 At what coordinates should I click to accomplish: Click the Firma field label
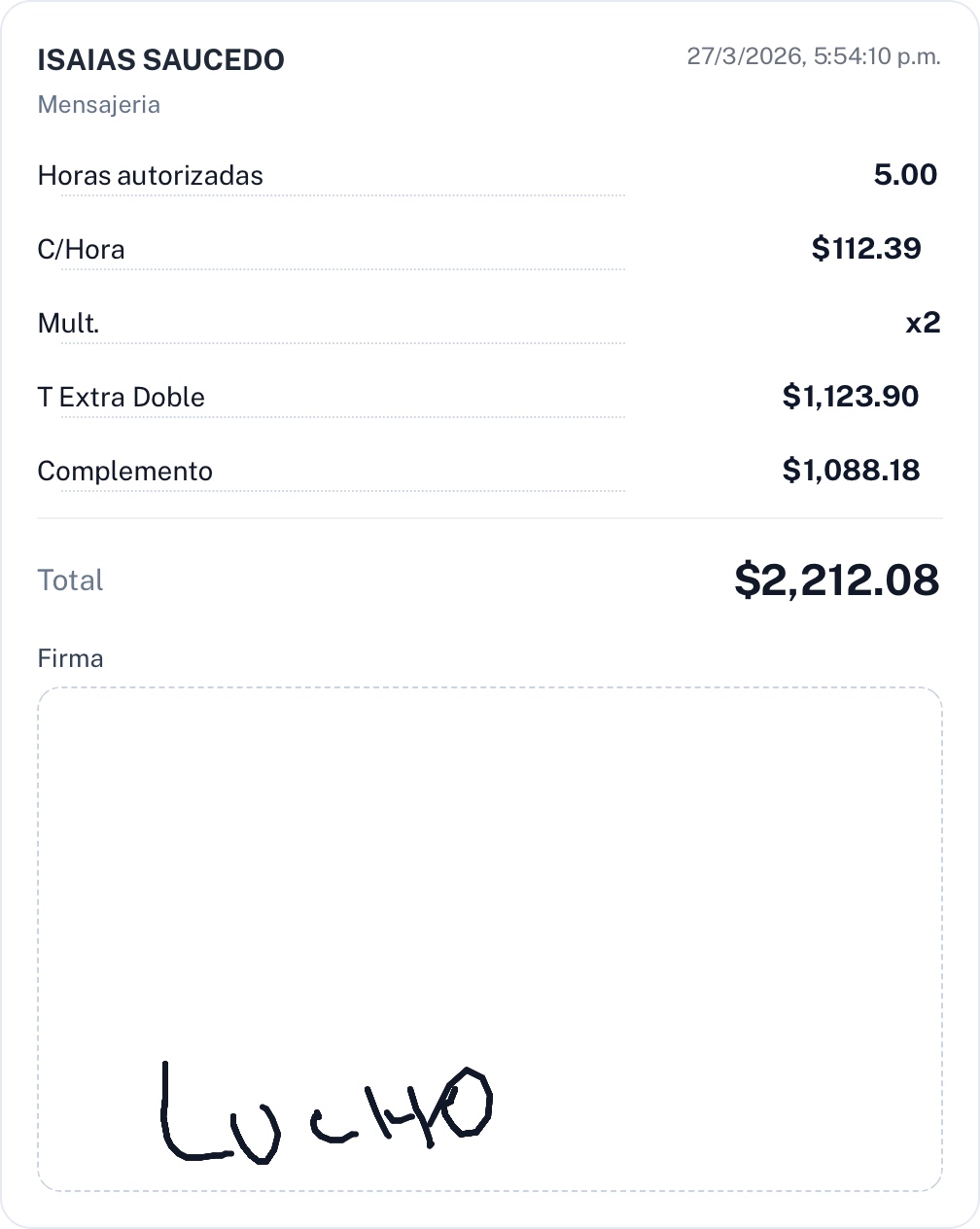click(x=70, y=658)
